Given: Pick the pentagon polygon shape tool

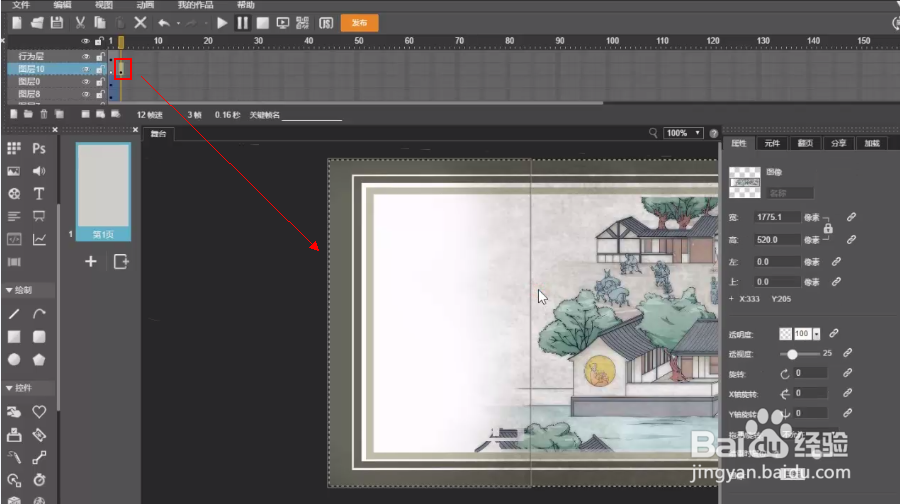Looking at the screenshot, I should [39, 360].
